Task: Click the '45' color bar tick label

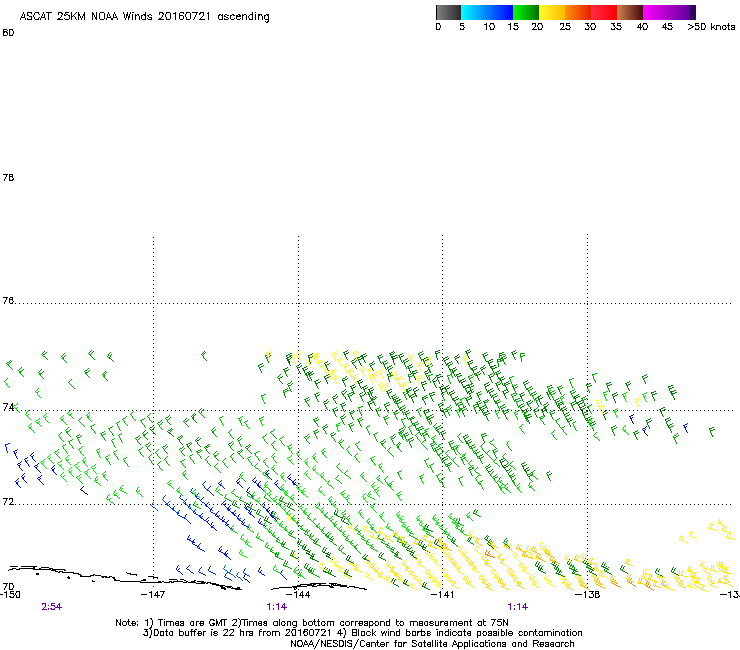Action: point(667,27)
